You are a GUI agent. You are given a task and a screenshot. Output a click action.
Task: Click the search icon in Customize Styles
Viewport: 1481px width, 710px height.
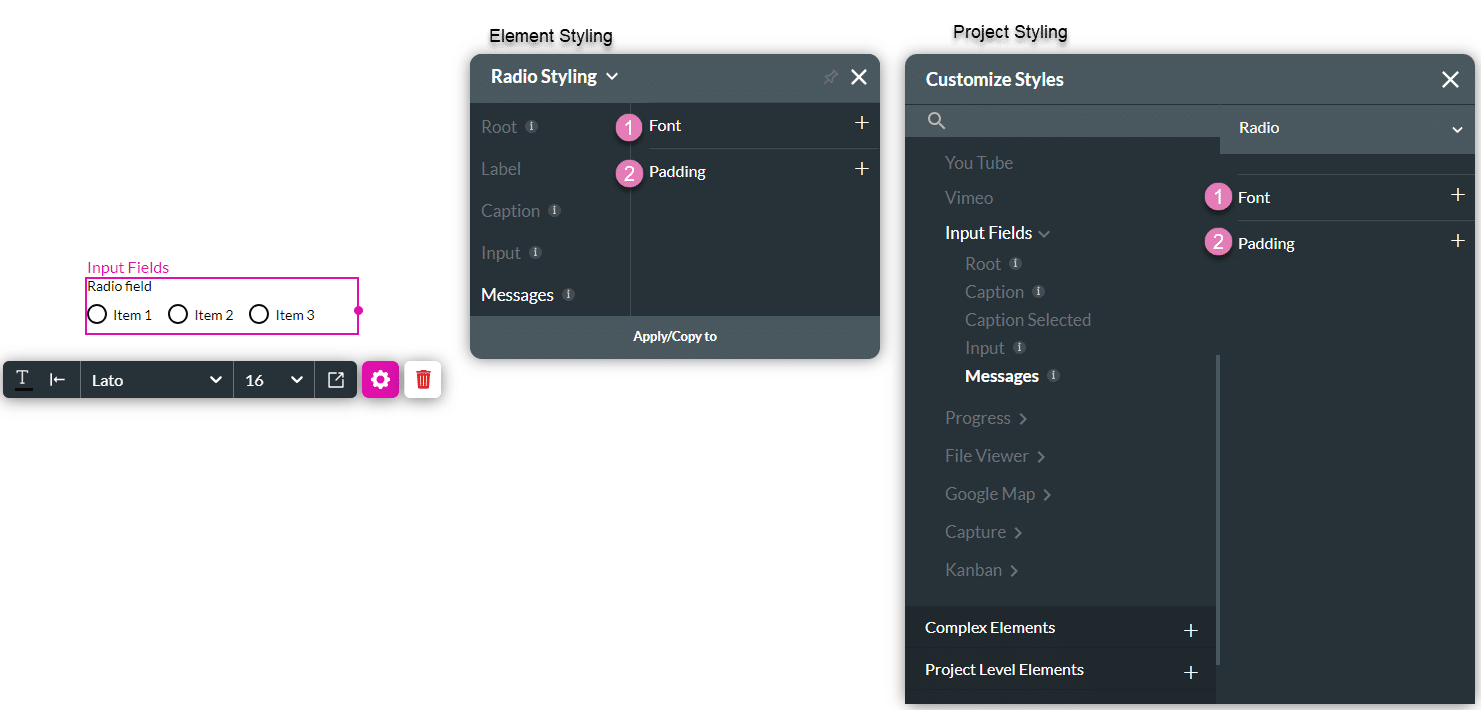(936, 120)
